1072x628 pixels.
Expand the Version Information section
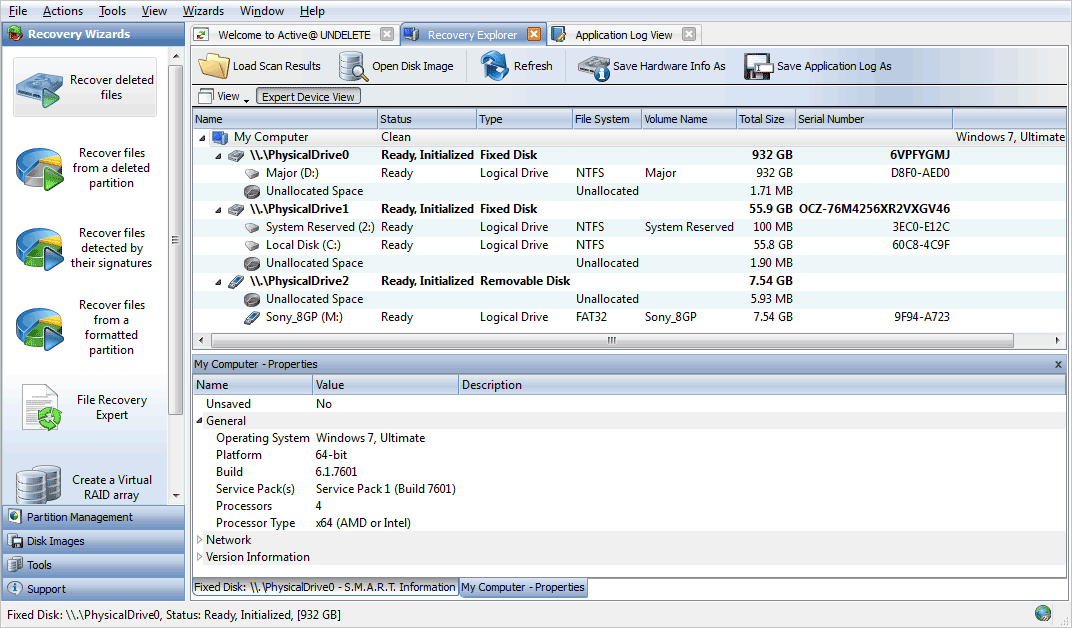198,557
